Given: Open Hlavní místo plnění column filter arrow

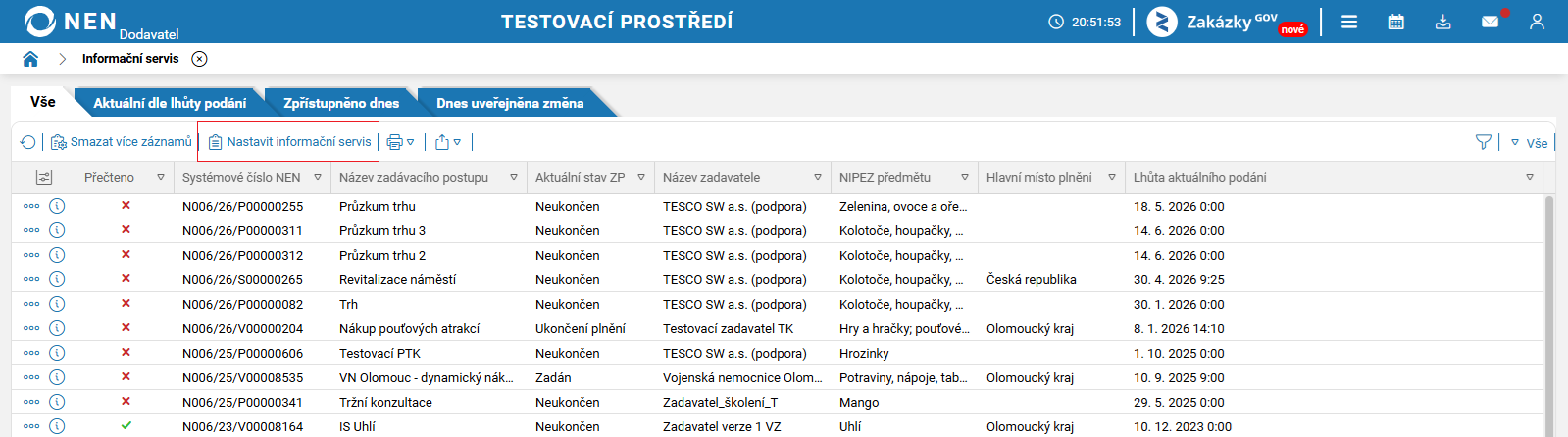Looking at the screenshot, I should tap(1112, 177).
